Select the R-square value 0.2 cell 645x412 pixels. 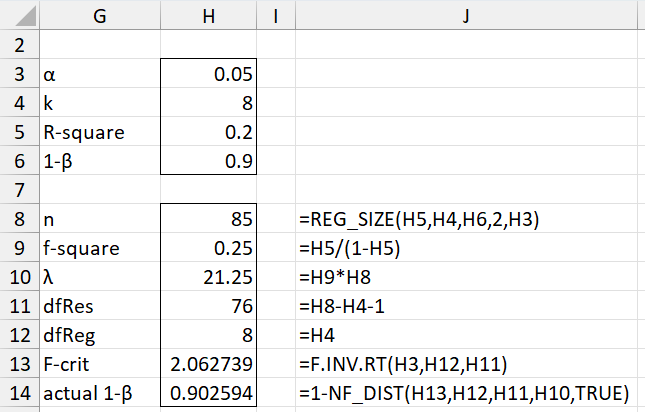(208, 132)
